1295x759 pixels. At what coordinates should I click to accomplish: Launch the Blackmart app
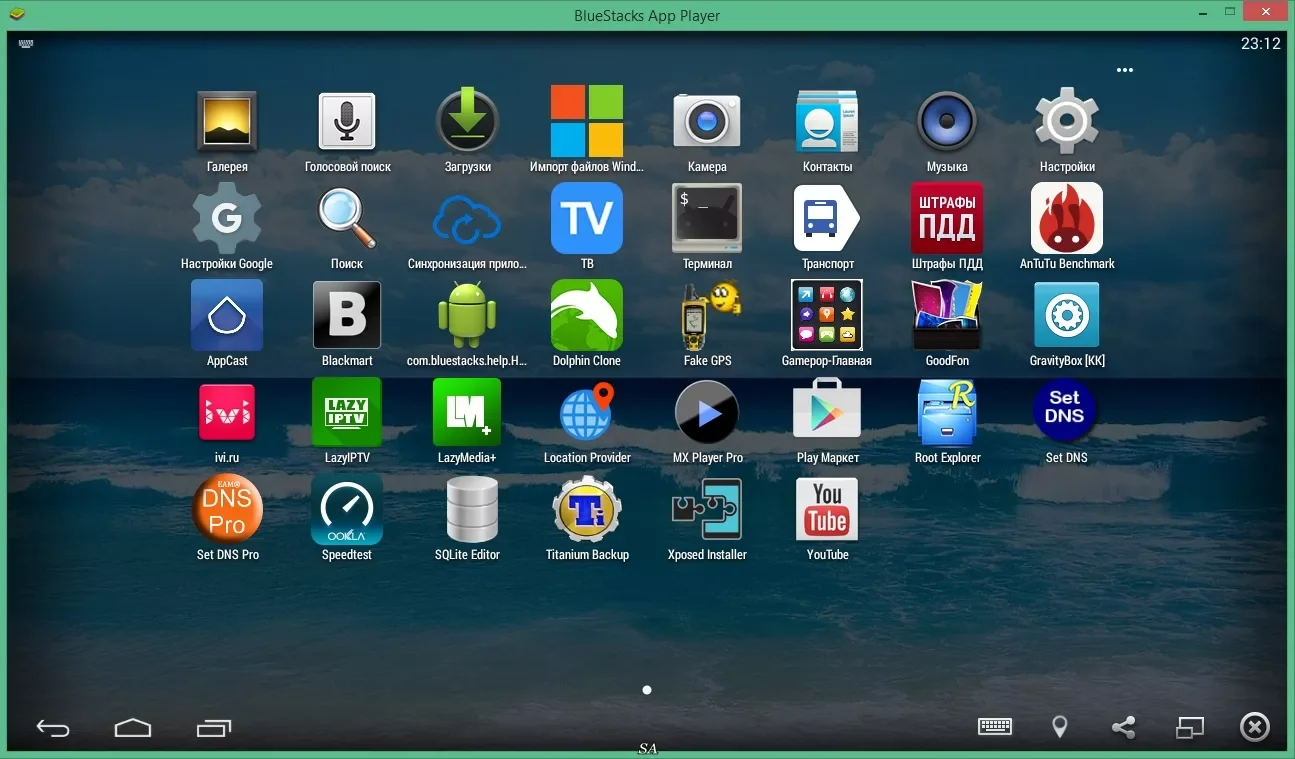click(347, 315)
